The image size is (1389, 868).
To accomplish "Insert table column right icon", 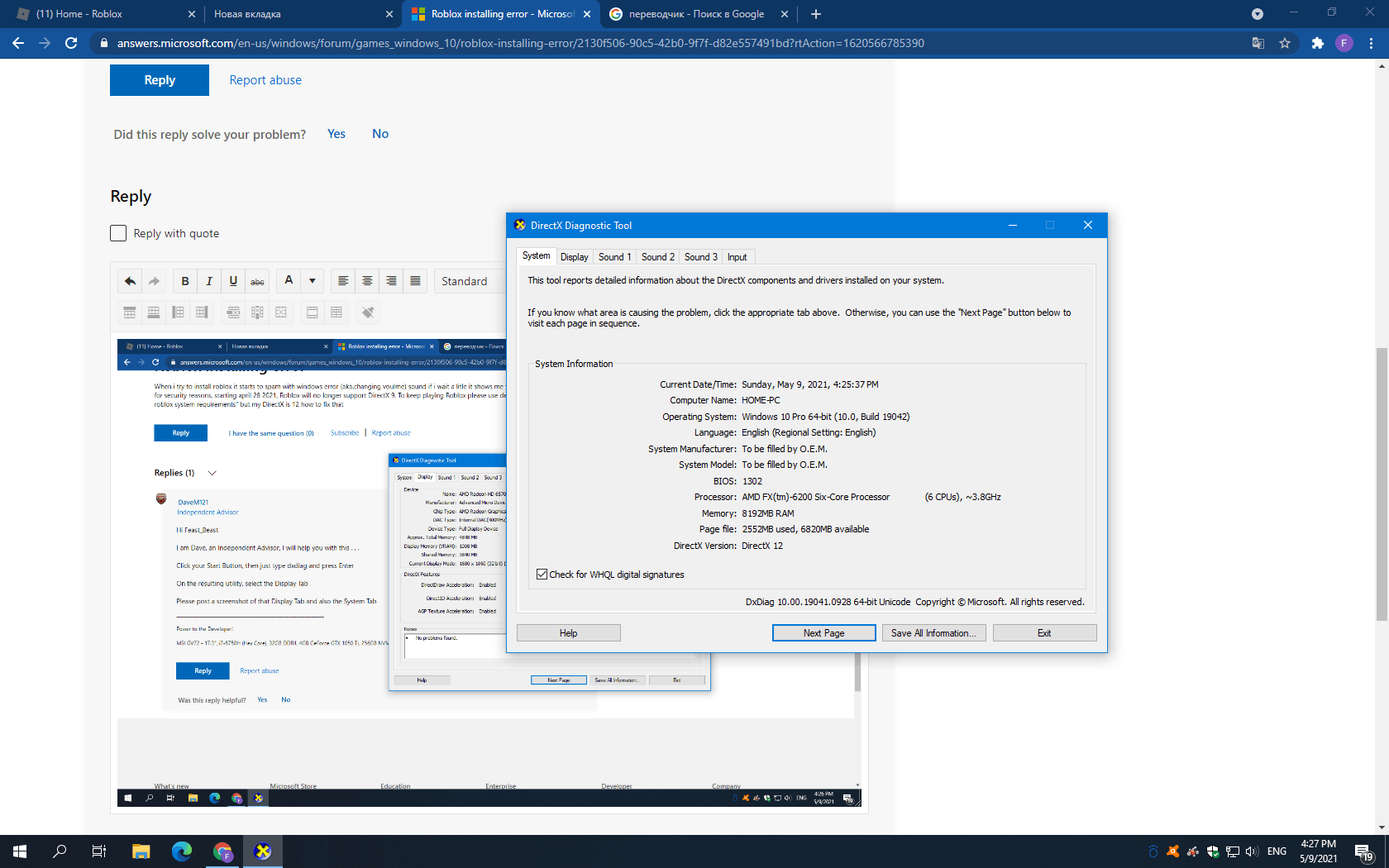I will click(x=202, y=312).
